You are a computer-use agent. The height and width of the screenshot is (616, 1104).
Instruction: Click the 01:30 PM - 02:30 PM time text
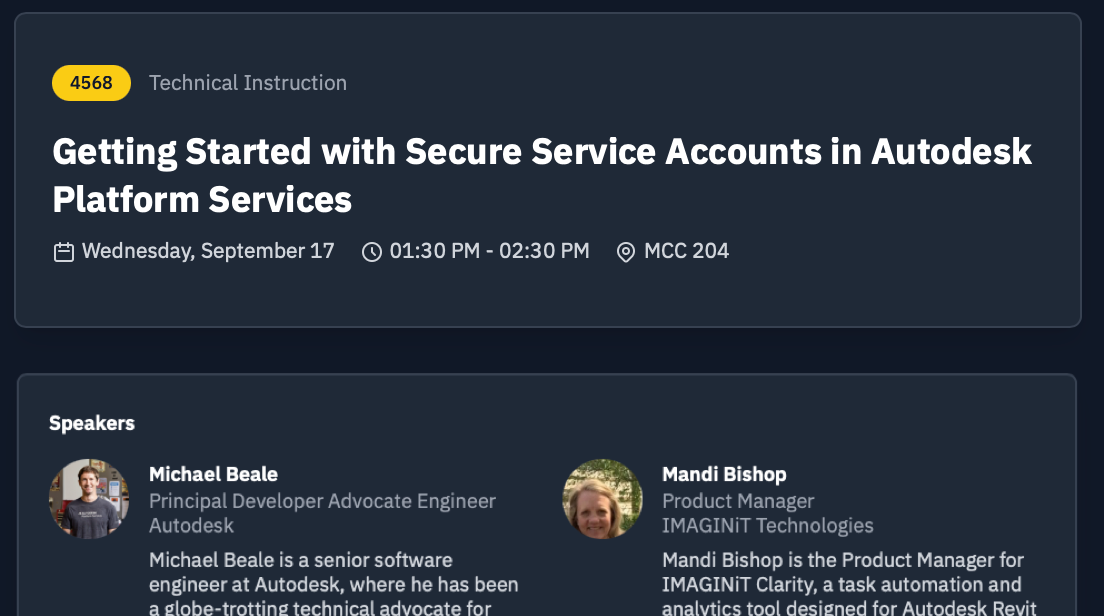tap(489, 251)
